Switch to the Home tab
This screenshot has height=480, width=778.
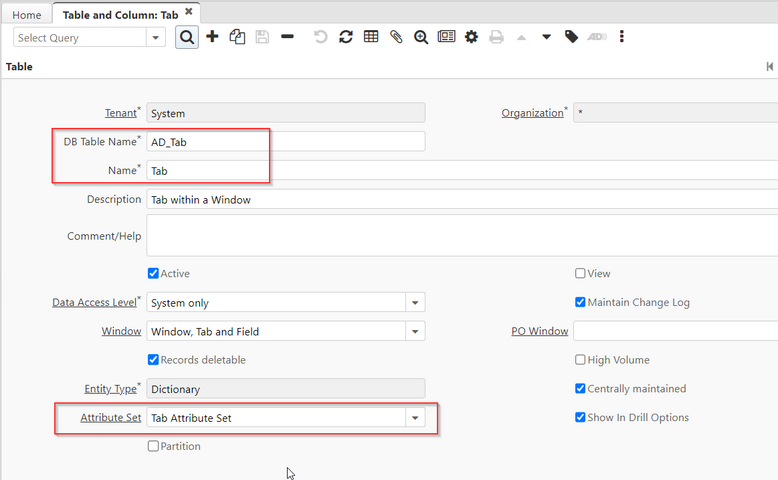pos(27,15)
